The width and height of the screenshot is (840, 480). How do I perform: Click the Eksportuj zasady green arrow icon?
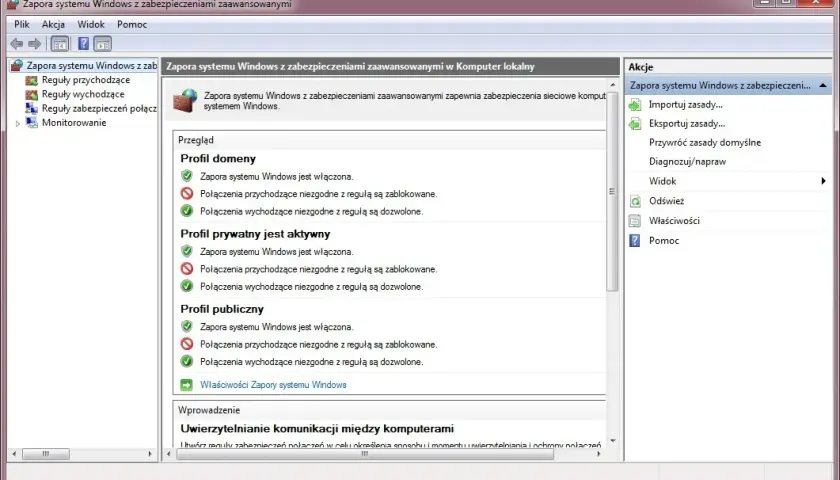pos(635,124)
